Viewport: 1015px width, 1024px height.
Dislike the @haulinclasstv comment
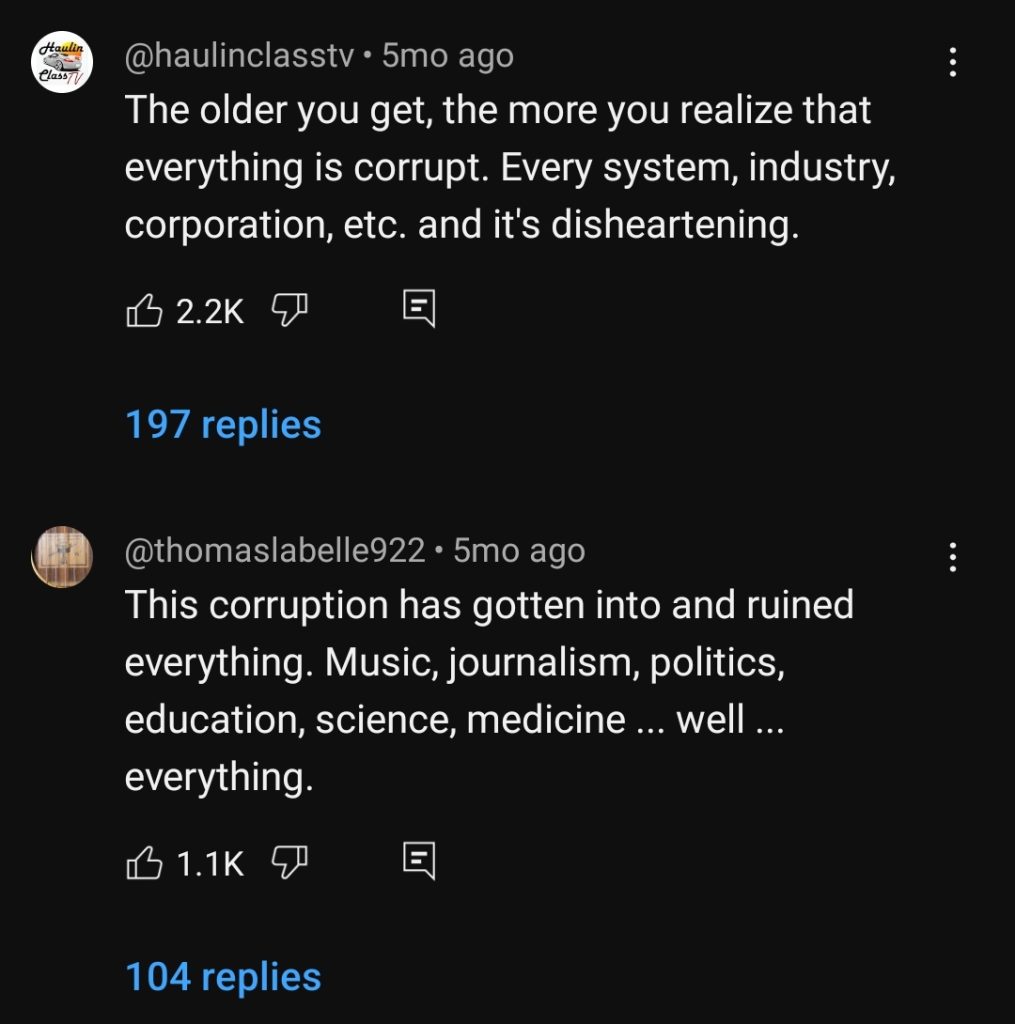coord(289,312)
